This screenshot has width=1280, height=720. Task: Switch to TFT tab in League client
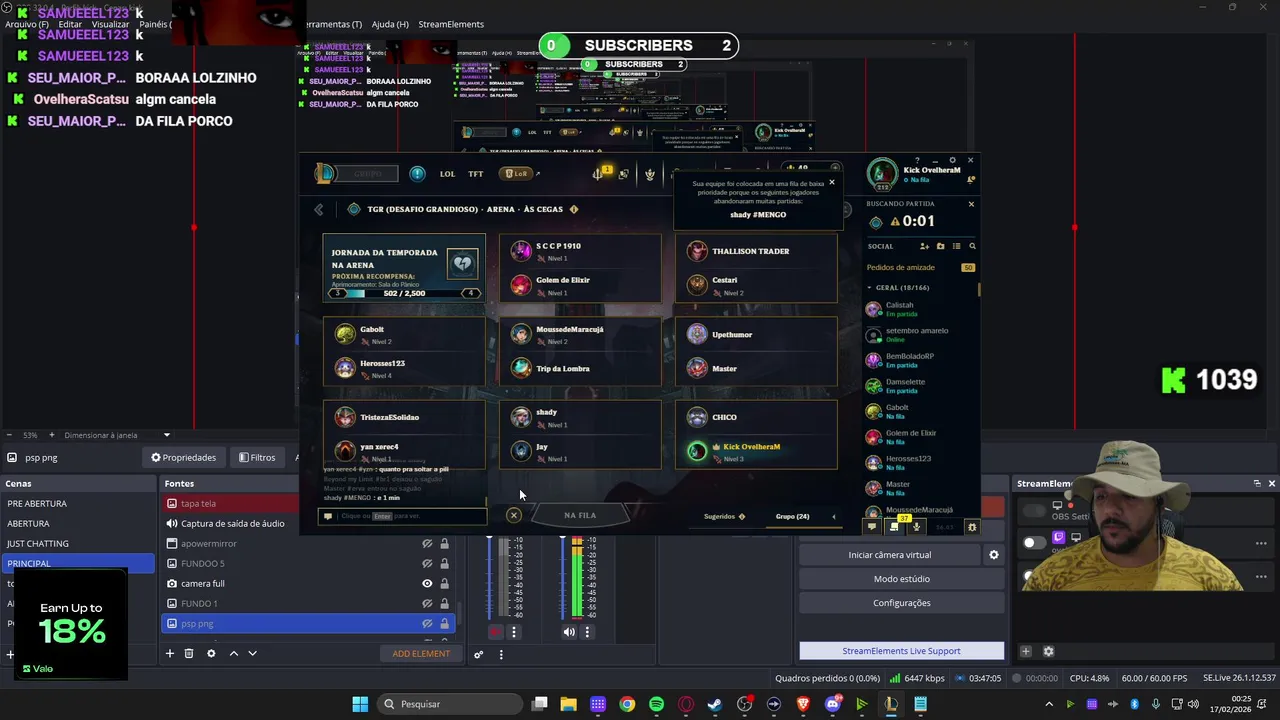(x=476, y=173)
